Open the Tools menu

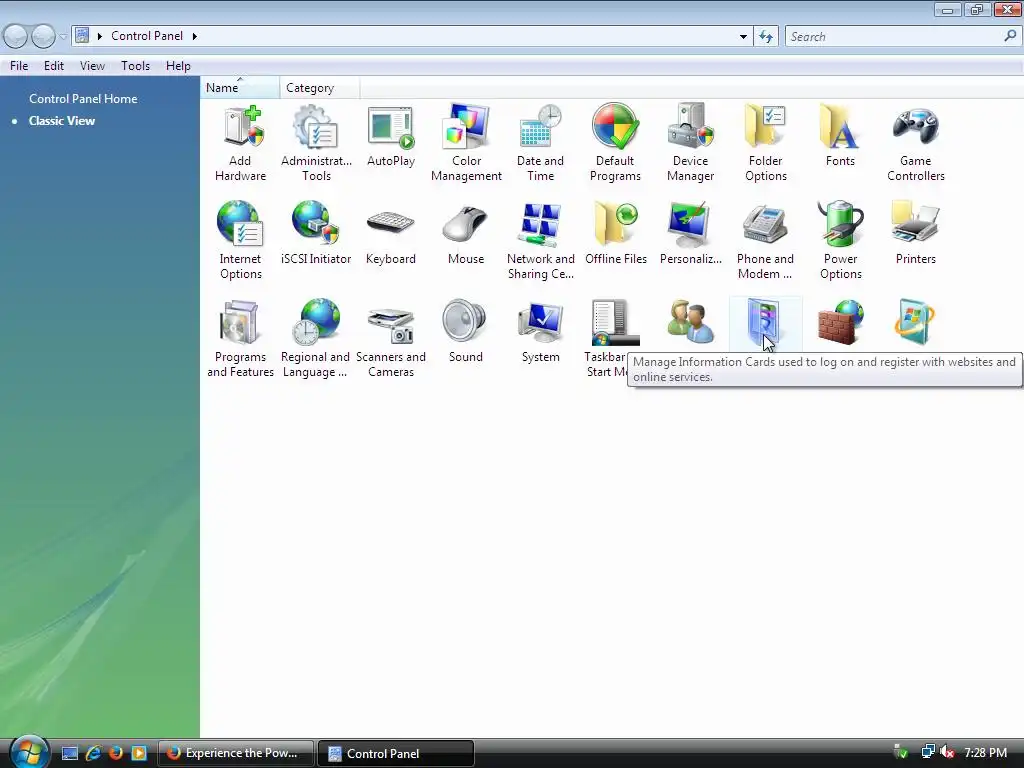[x=135, y=66]
